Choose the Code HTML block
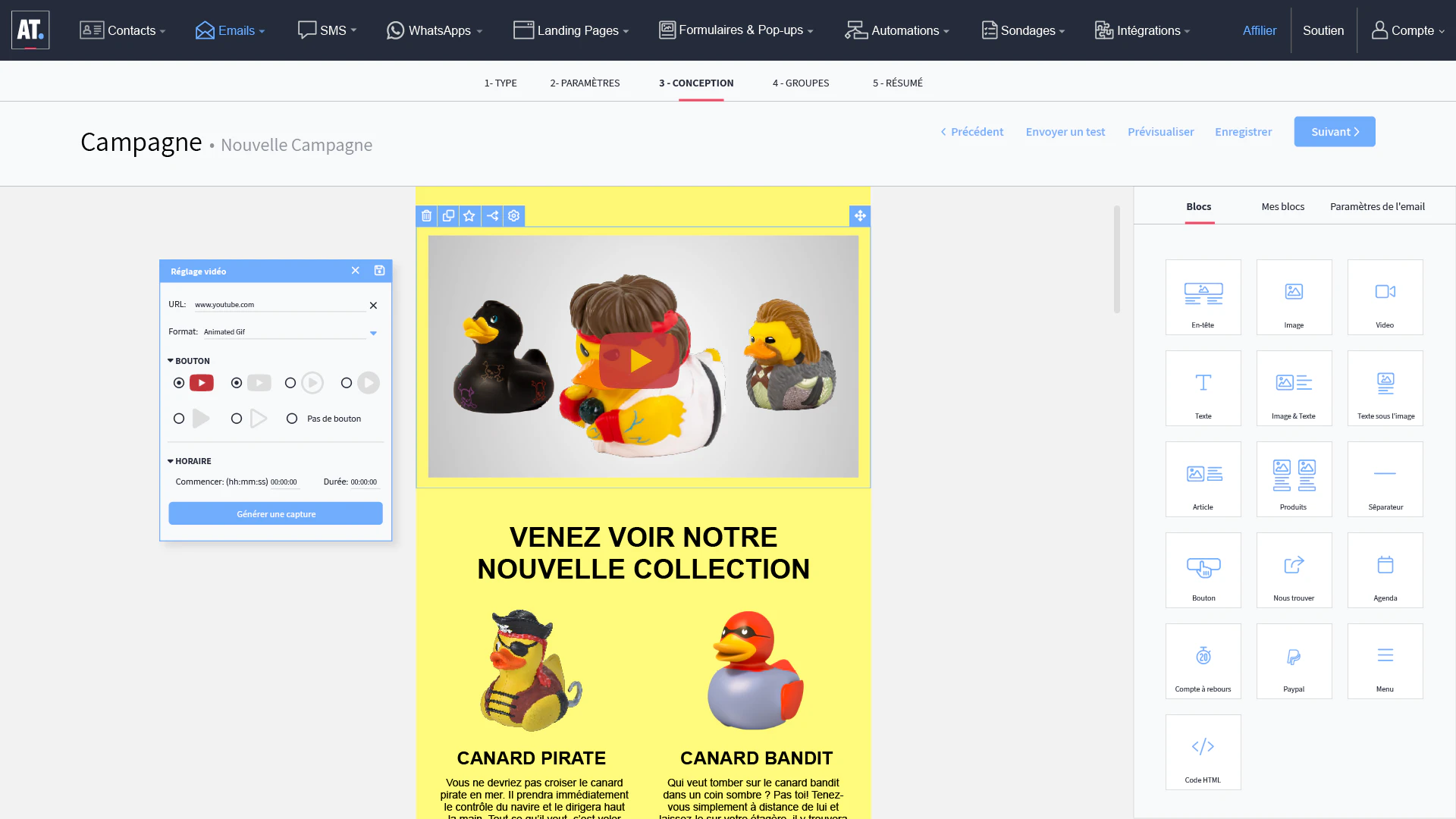This screenshot has width=1456, height=819. [1203, 752]
